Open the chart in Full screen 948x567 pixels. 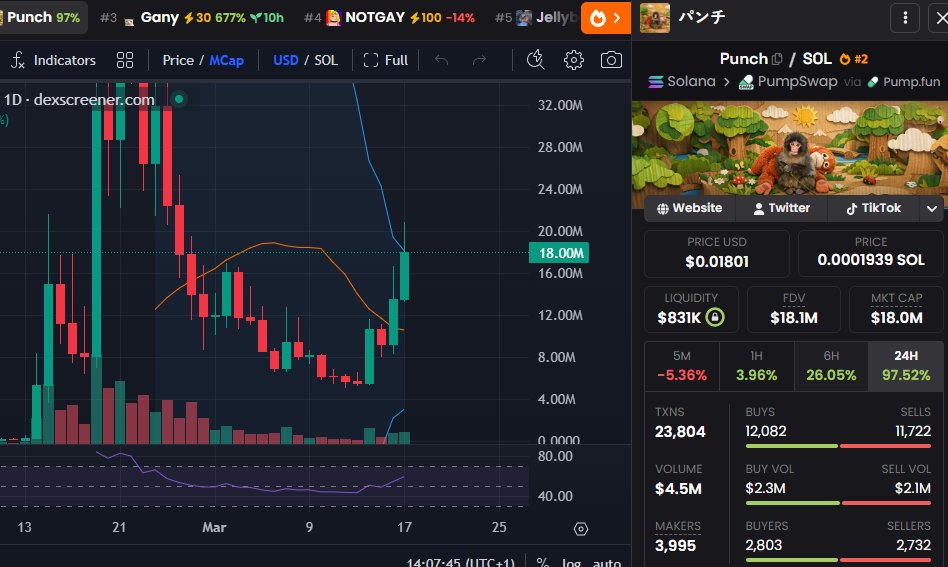(386, 60)
